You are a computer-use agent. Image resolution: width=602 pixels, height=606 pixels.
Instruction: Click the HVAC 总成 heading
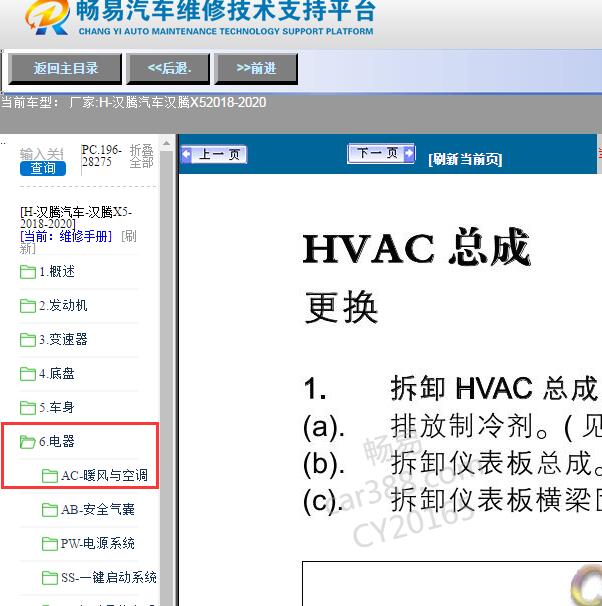click(416, 248)
